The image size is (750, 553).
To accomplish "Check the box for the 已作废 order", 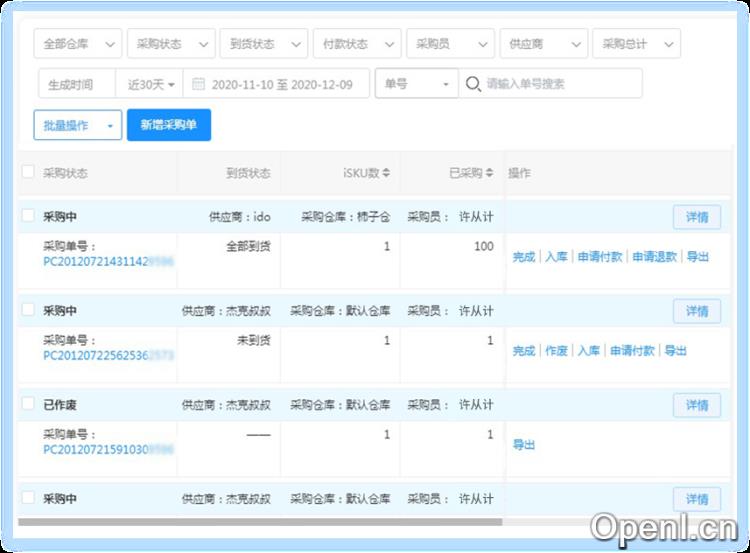I will (28, 404).
